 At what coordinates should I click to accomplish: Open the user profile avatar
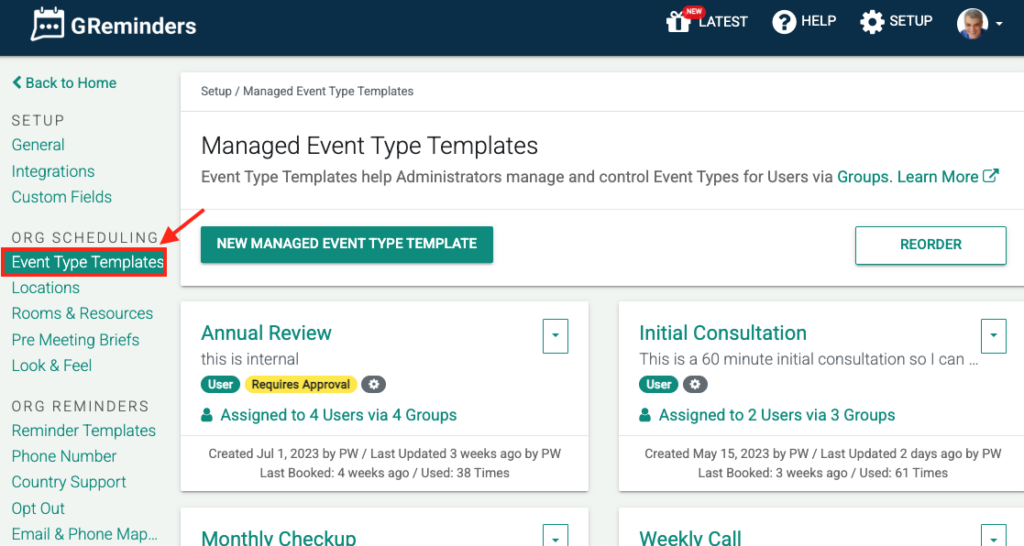coord(972,24)
